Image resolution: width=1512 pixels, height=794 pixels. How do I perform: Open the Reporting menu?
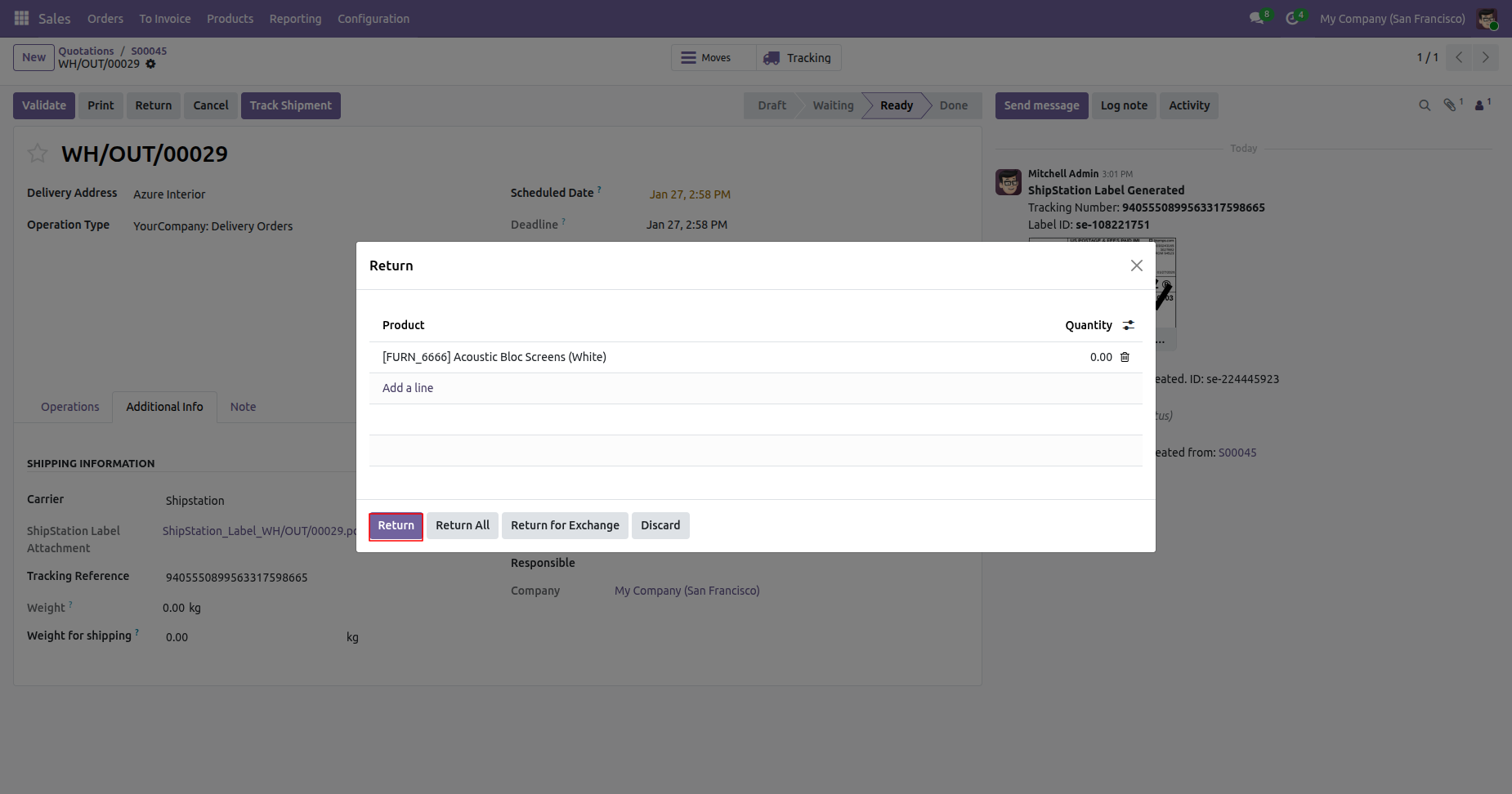[x=295, y=18]
